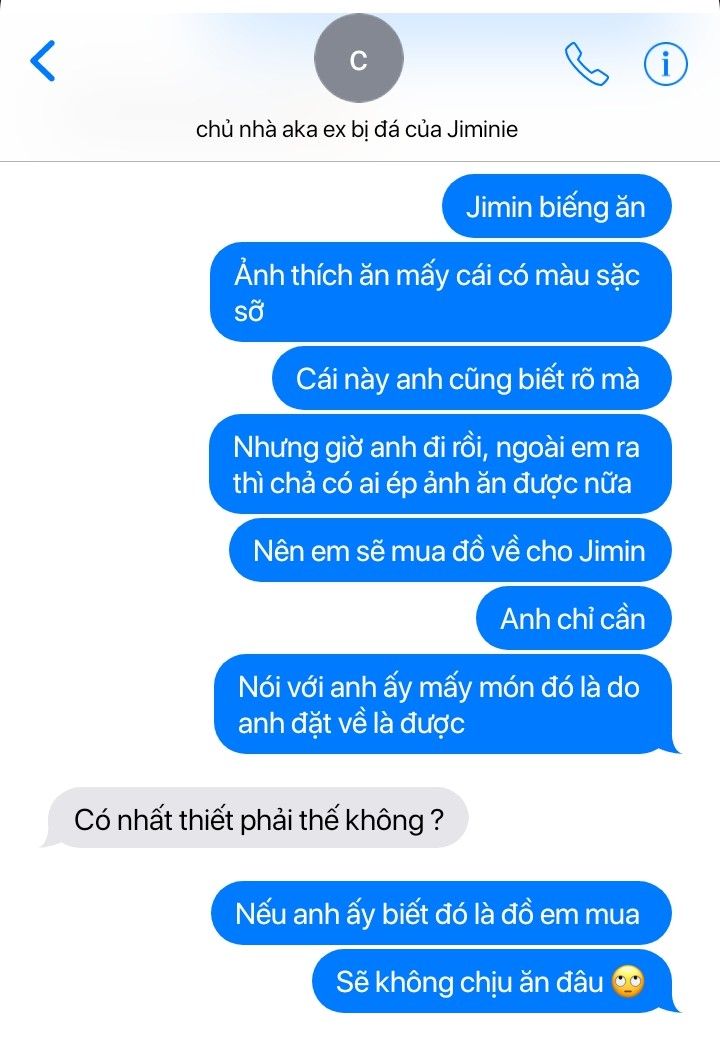Click "anh đặt về là được" text line

[x=351, y=723]
